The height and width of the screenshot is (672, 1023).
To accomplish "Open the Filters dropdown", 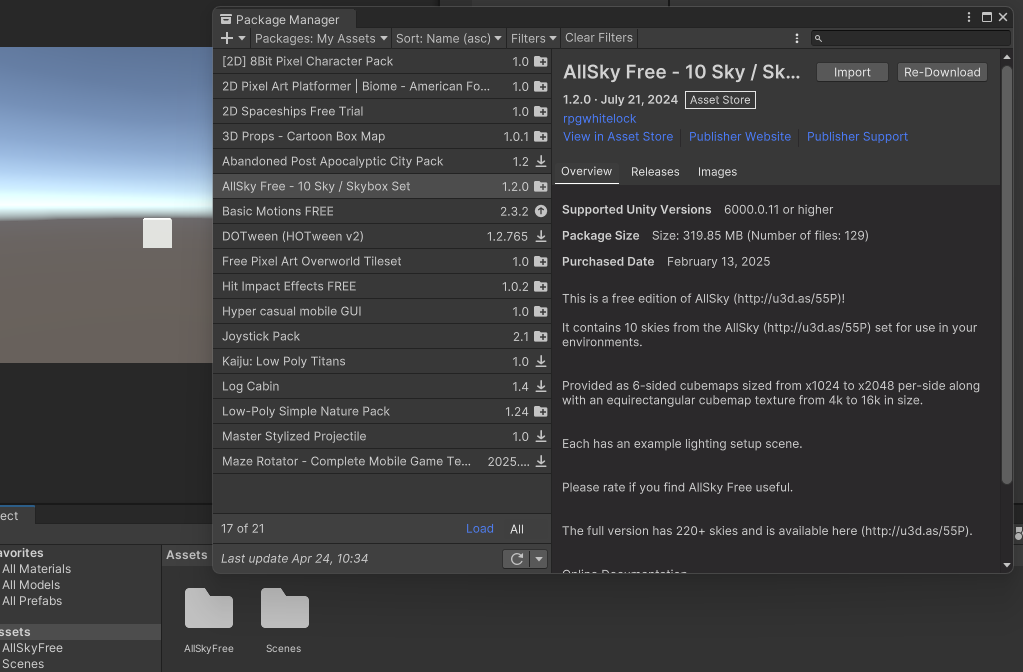I will [533, 38].
